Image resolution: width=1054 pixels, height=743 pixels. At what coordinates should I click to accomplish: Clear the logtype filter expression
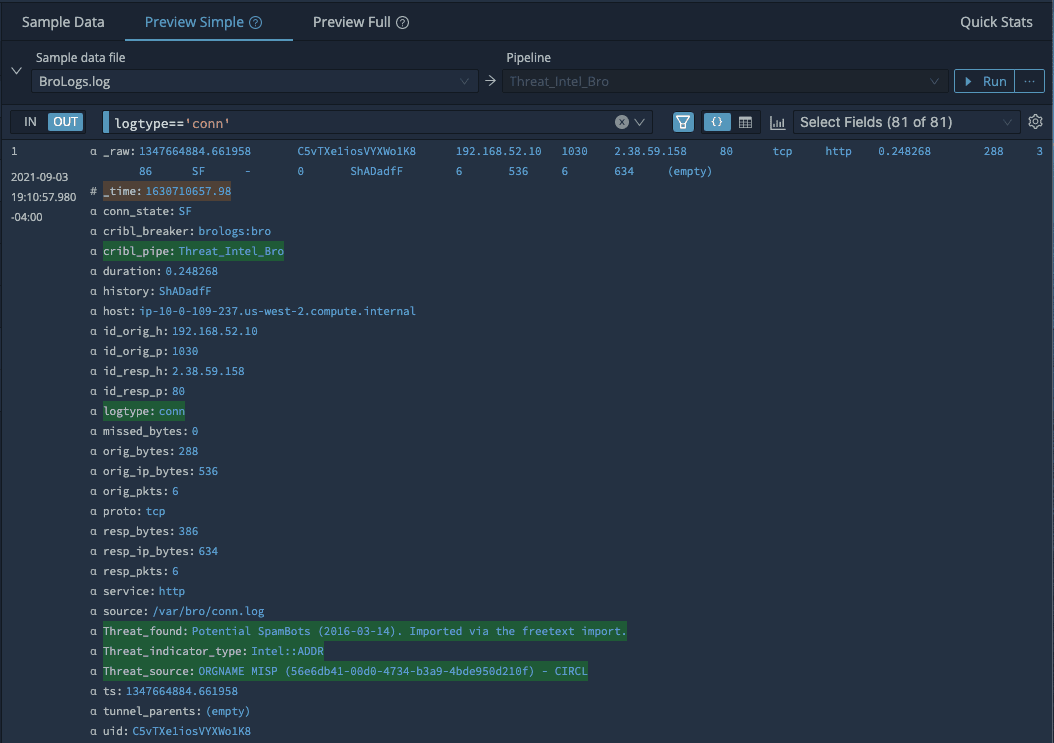[x=622, y=122]
